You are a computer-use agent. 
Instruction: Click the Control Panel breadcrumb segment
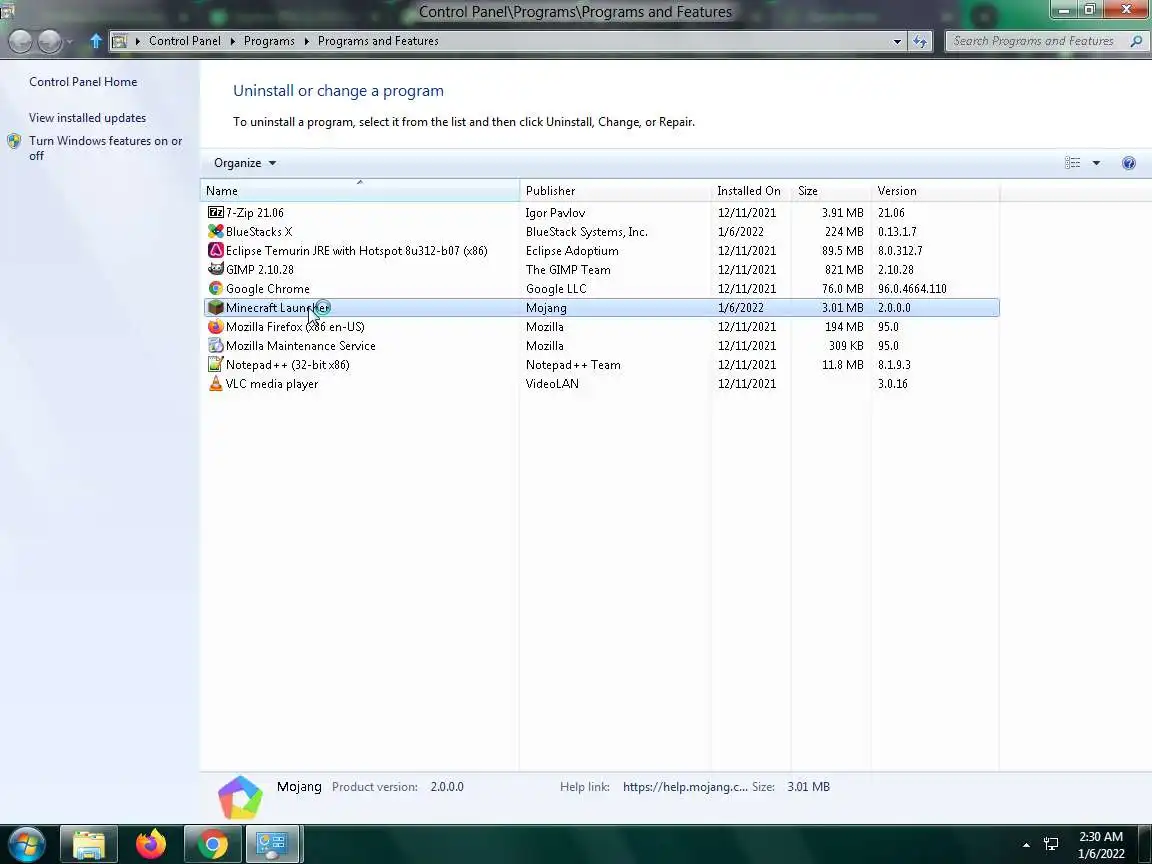point(184,41)
